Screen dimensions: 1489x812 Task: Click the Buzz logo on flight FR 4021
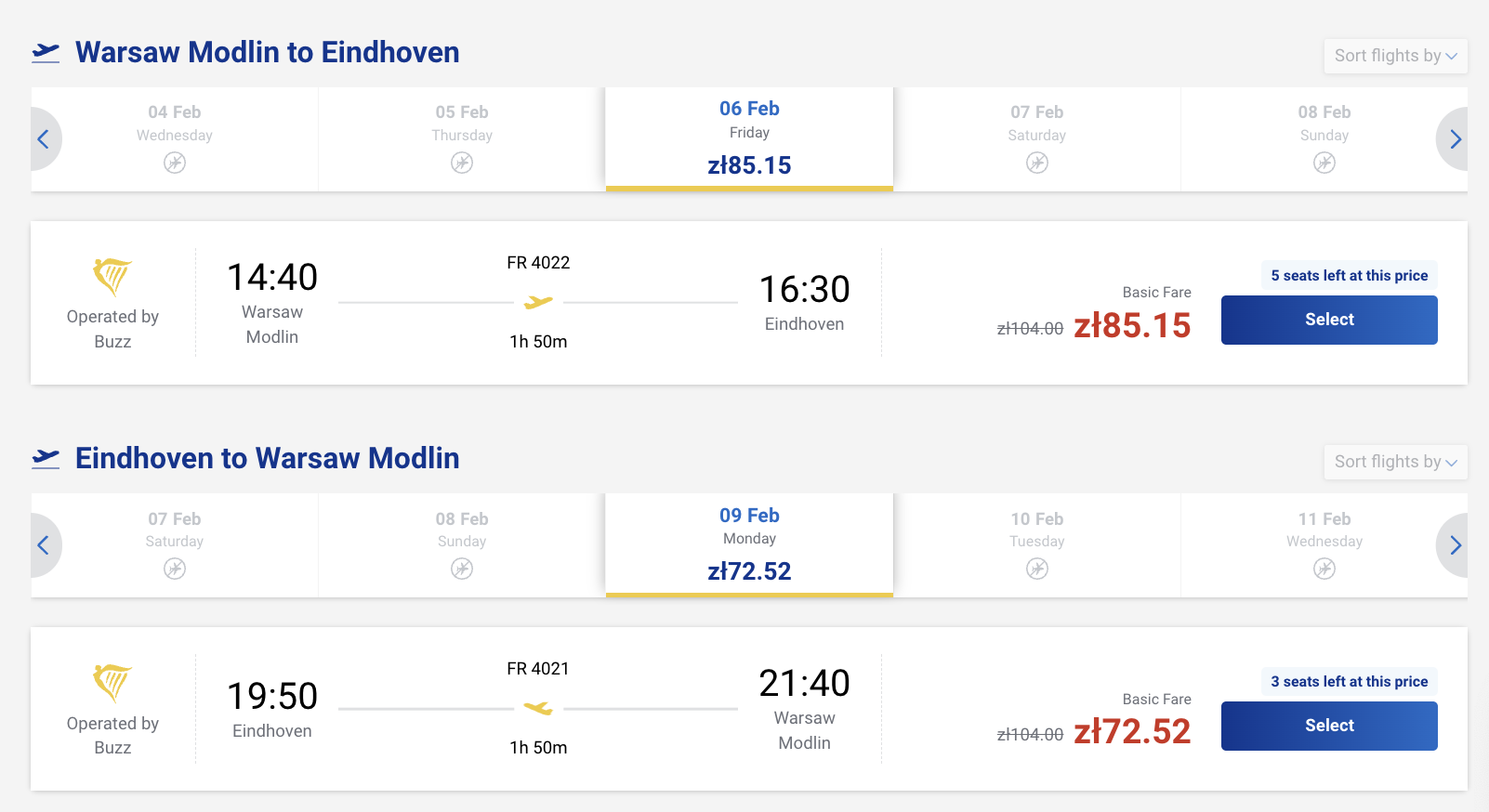(x=112, y=683)
